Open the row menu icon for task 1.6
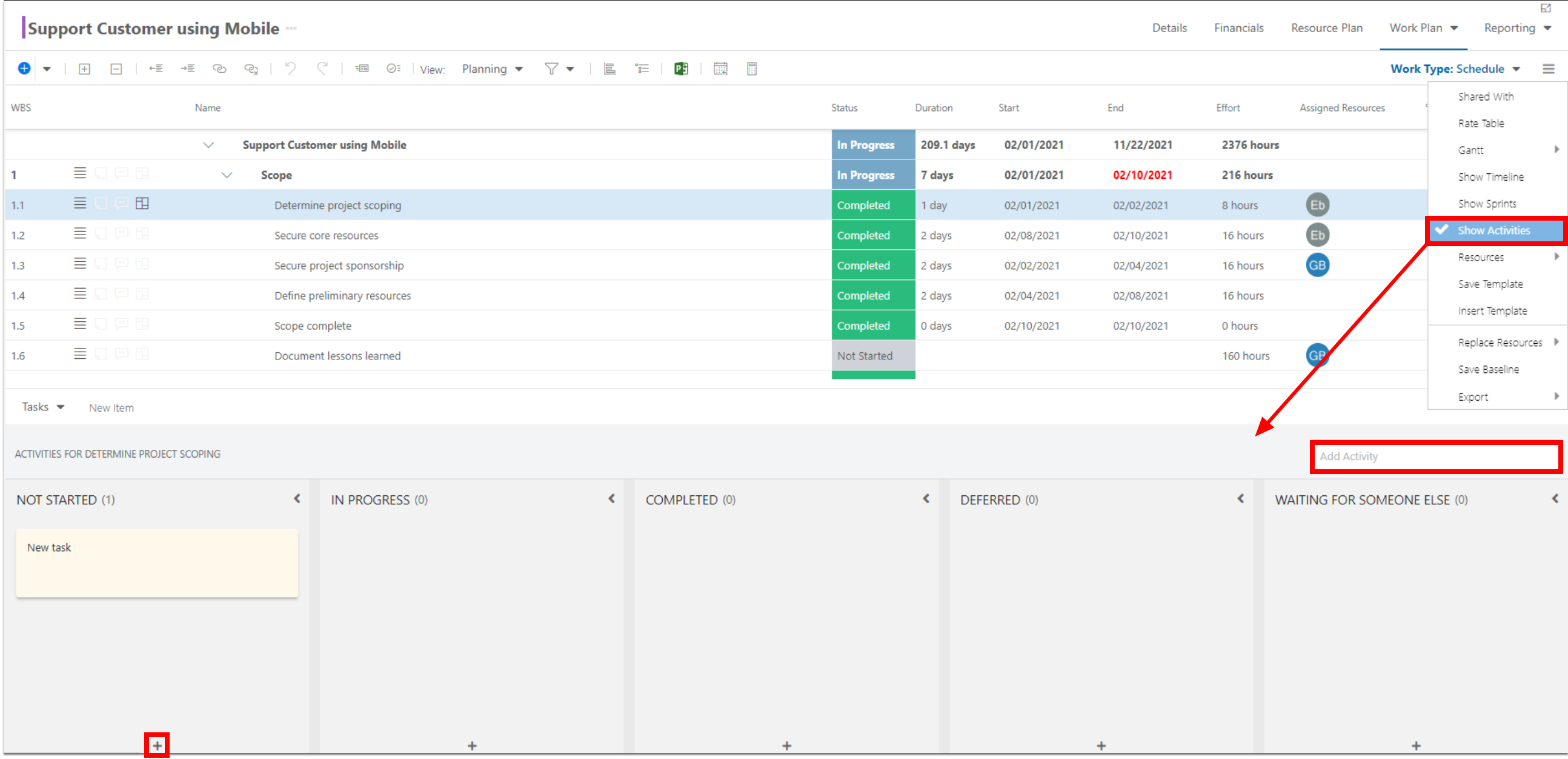The width and height of the screenshot is (1568, 759). click(x=80, y=354)
